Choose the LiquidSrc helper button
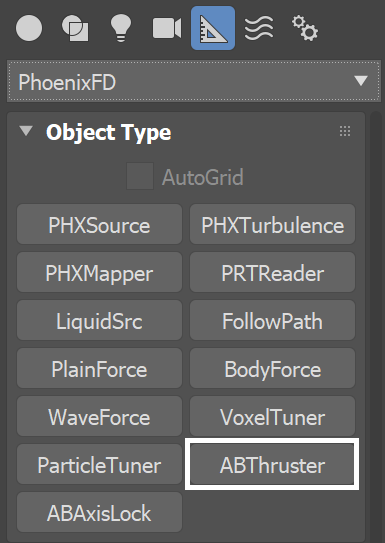Screen dimensions: 385x543 coord(99,320)
